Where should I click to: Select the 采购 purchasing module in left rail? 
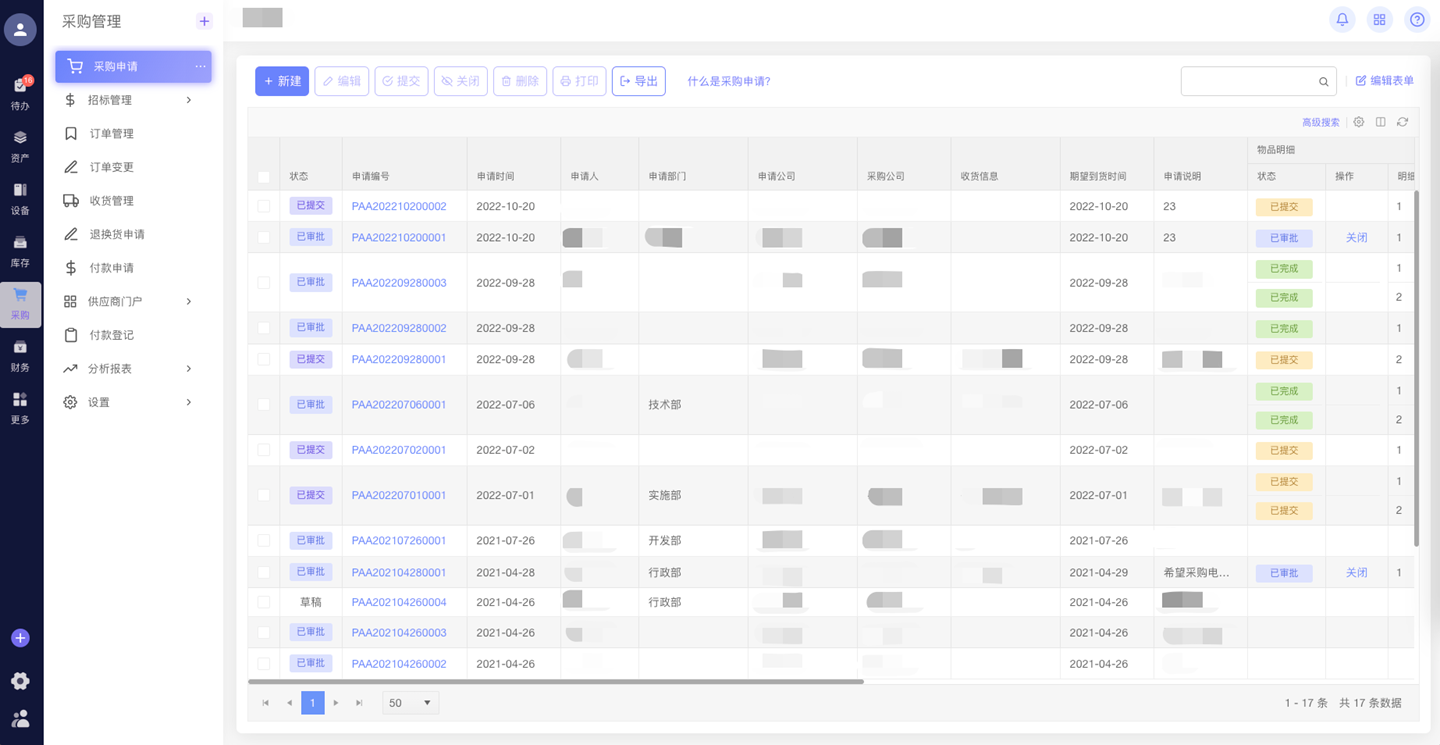tap(20, 303)
